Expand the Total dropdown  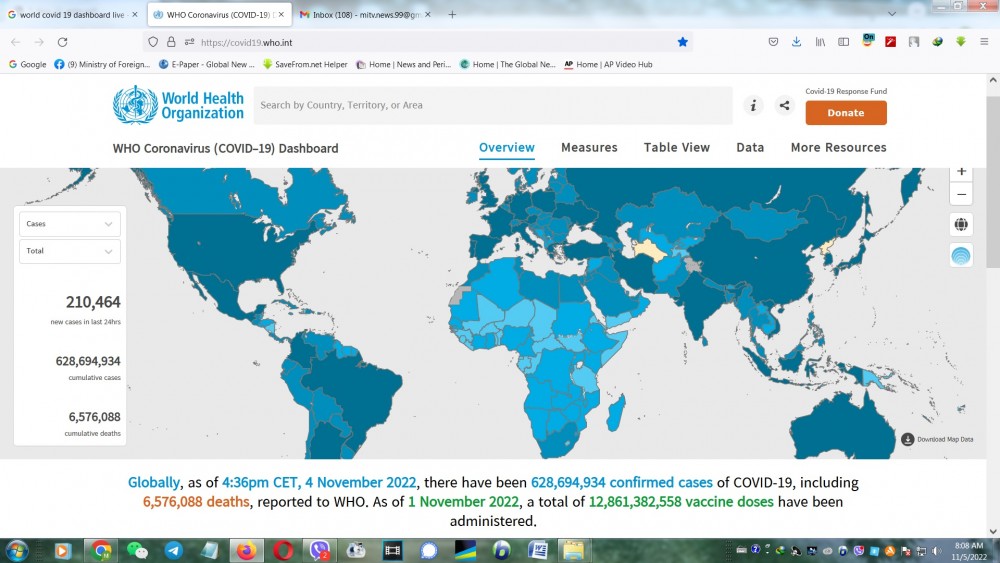tap(70, 251)
